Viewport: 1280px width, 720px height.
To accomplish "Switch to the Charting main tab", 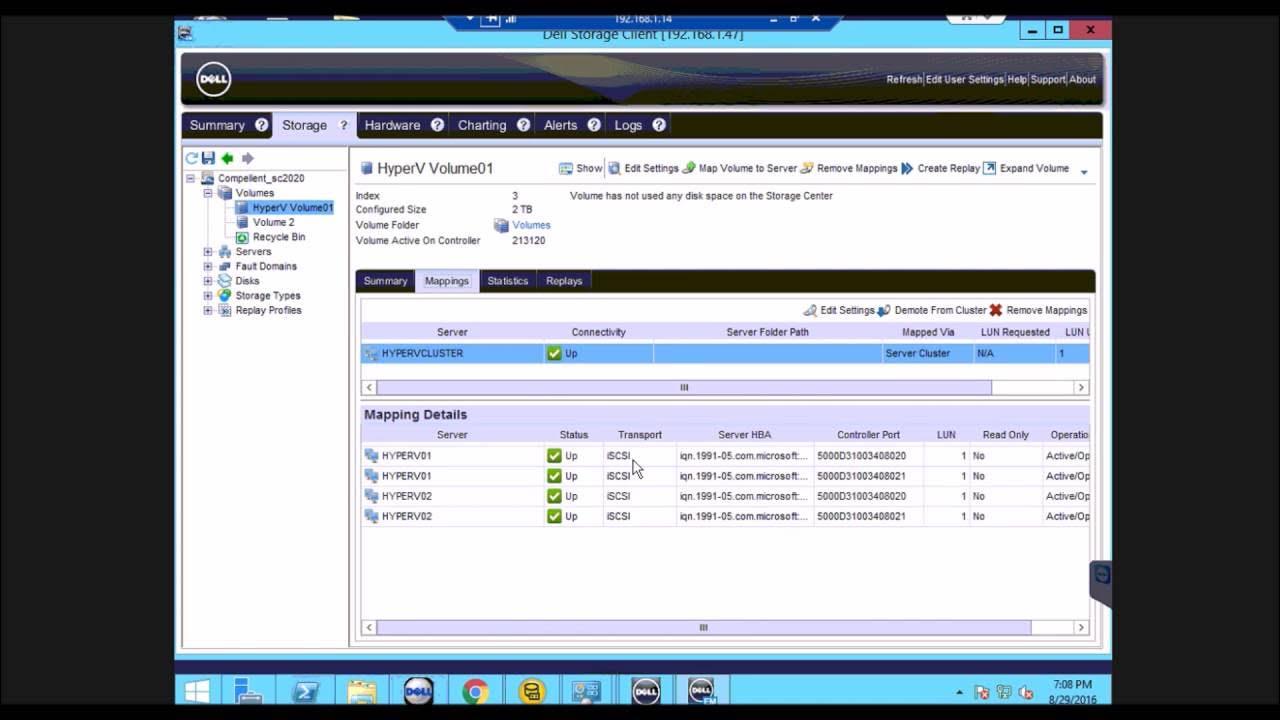I will (482, 125).
